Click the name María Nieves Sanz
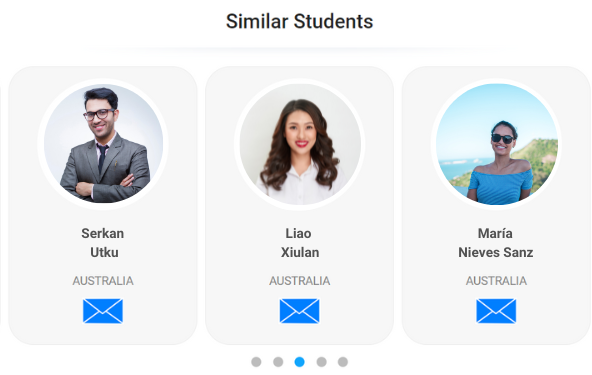The height and width of the screenshot is (375, 592). [x=496, y=243]
